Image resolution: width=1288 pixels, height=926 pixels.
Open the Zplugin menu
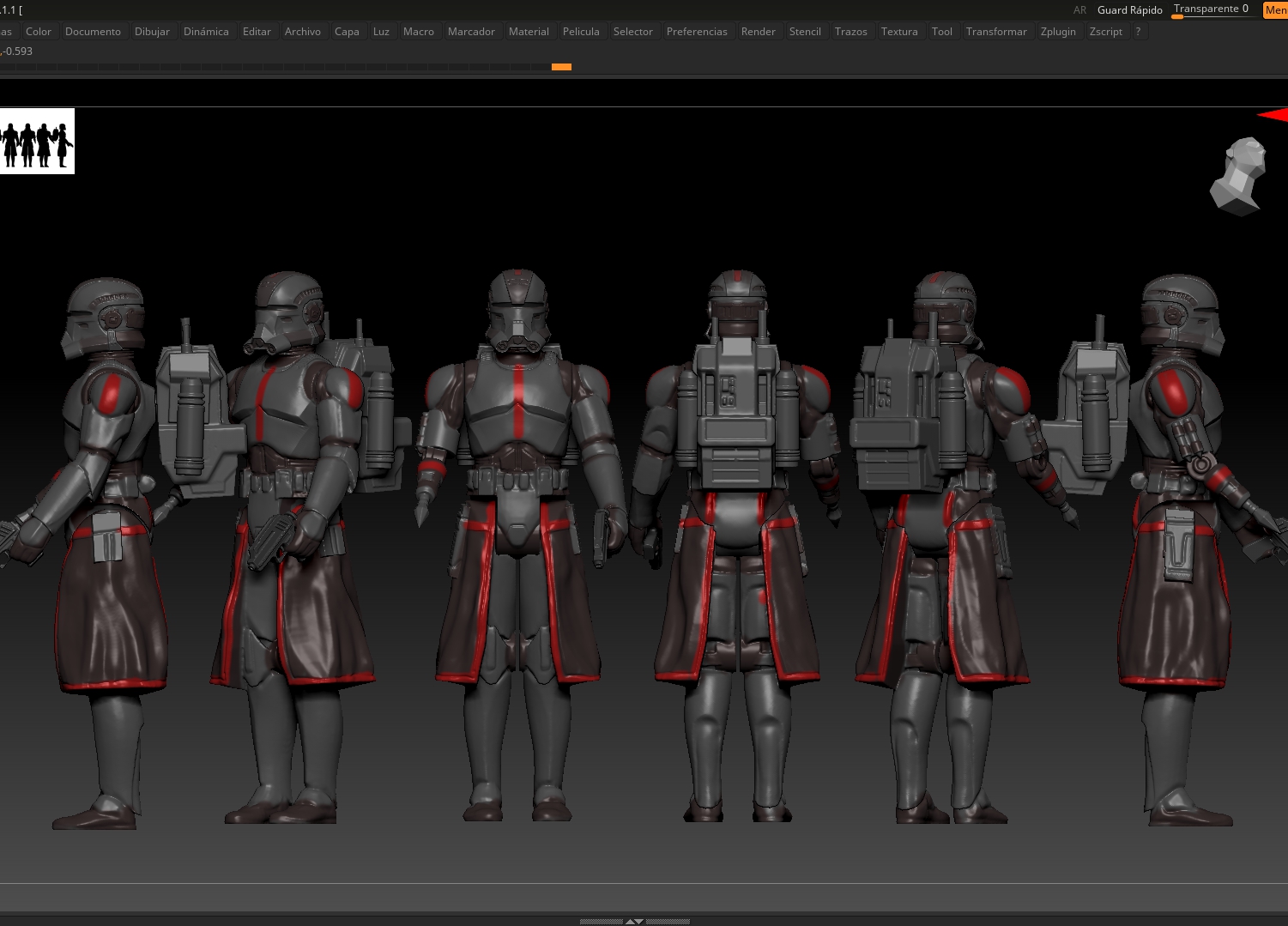point(1057,32)
